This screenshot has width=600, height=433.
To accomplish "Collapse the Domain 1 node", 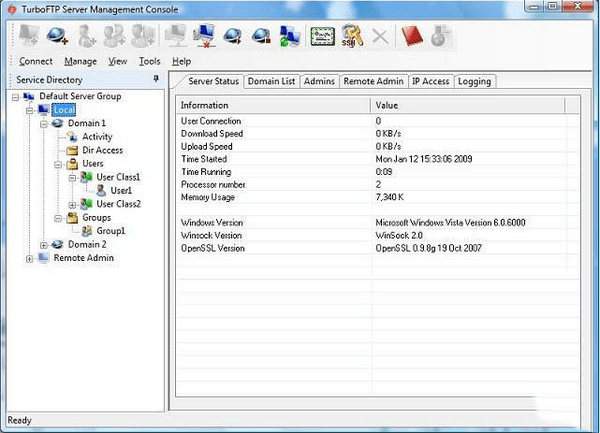I will 44,124.
